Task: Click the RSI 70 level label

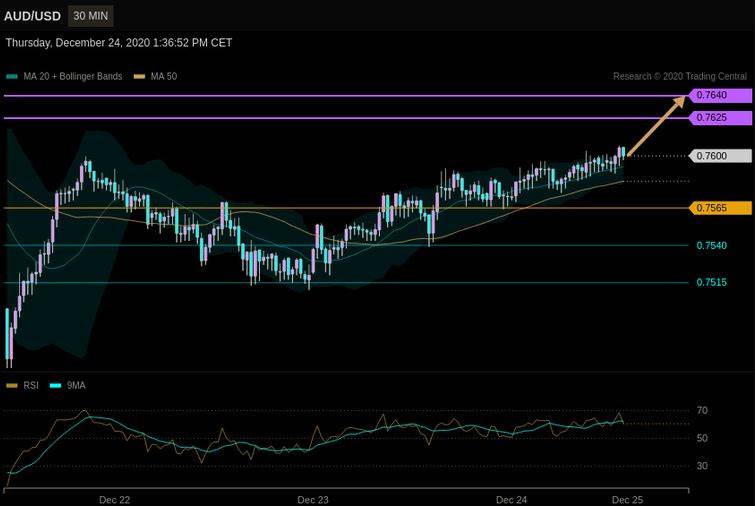Action: tap(702, 411)
